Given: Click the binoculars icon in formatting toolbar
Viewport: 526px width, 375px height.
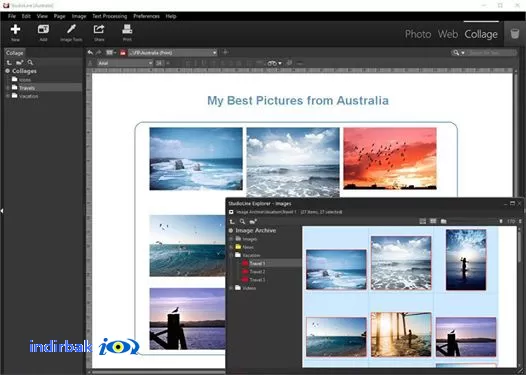Looking at the screenshot, I should tap(272, 63).
